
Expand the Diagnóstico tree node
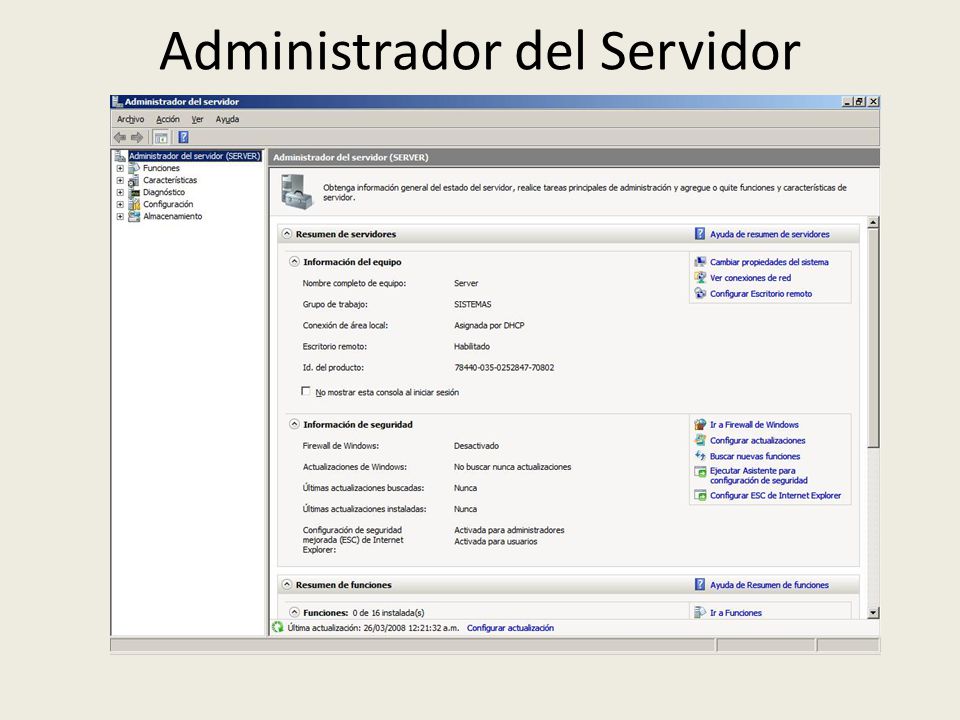[120, 192]
